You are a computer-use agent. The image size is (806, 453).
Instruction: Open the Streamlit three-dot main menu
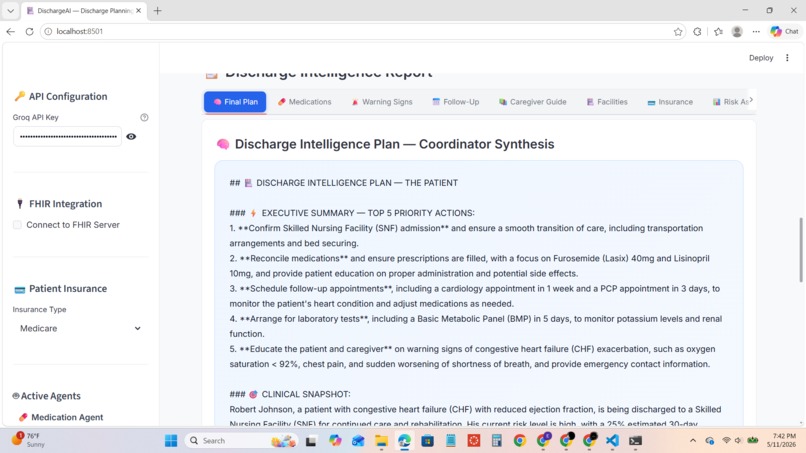[787, 58]
